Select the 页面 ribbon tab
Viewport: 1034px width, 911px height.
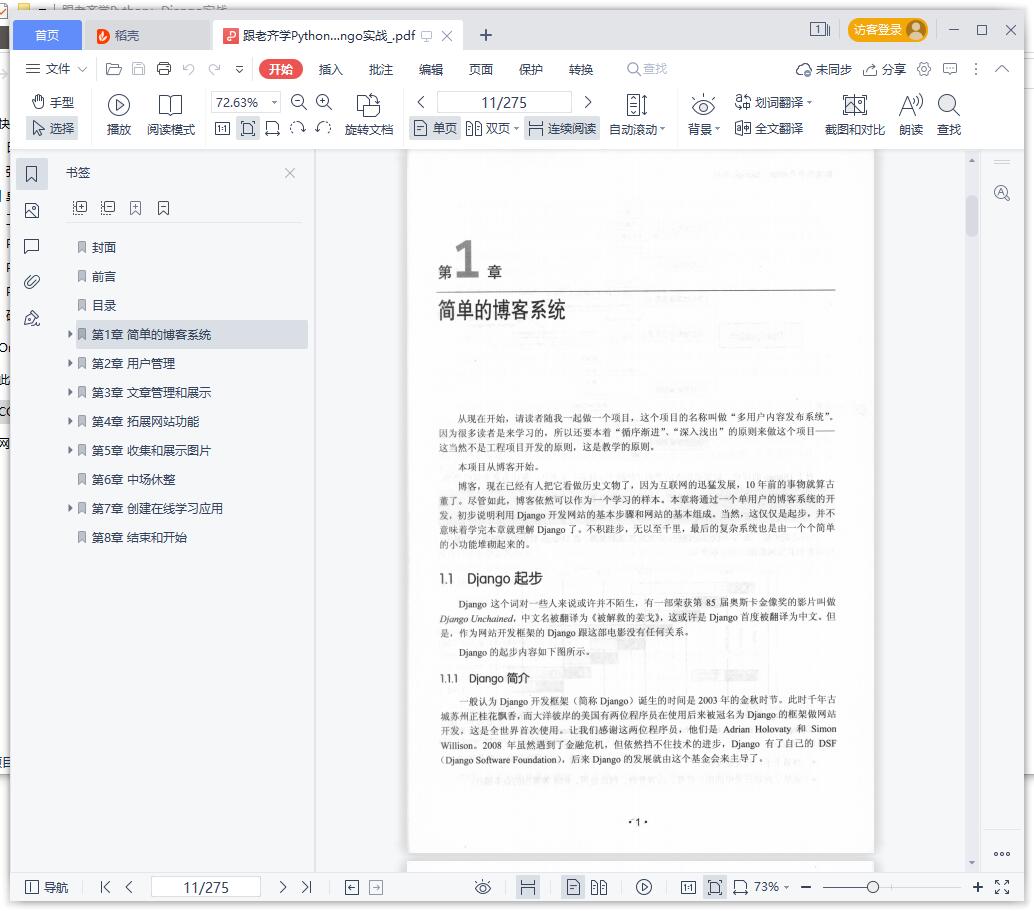[481, 69]
